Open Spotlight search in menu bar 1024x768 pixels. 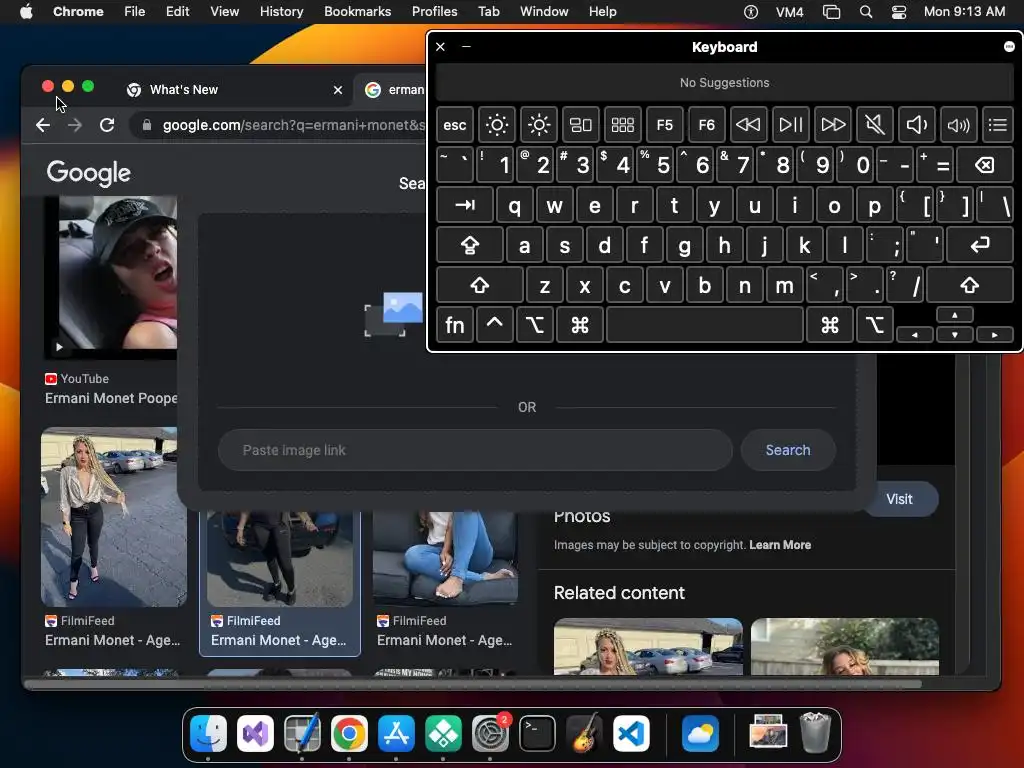pyautogui.click(x=866, y=11)
